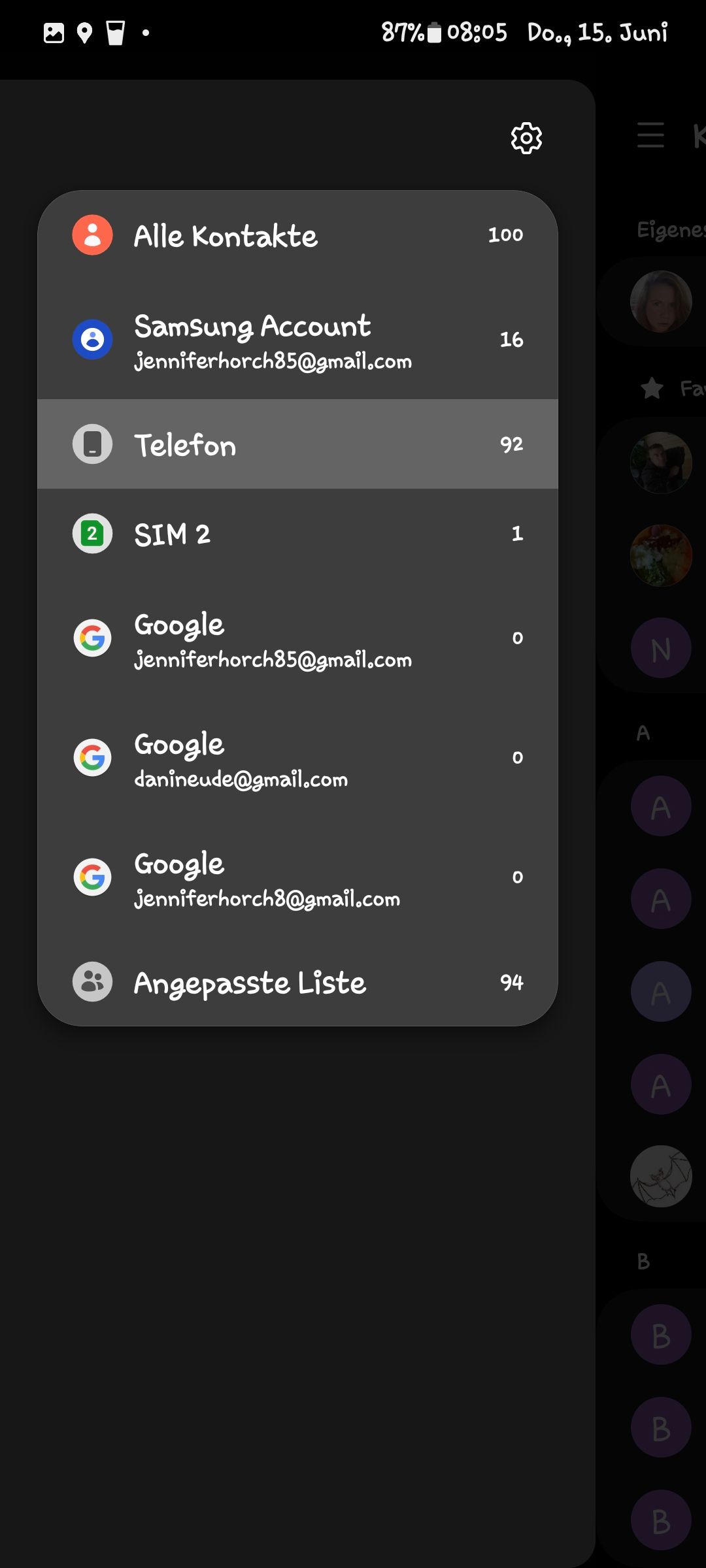This screenshot has height=1568, width=706.
Task: Tap own profile photo thumbnail
Action: click(x=661, y=301)
